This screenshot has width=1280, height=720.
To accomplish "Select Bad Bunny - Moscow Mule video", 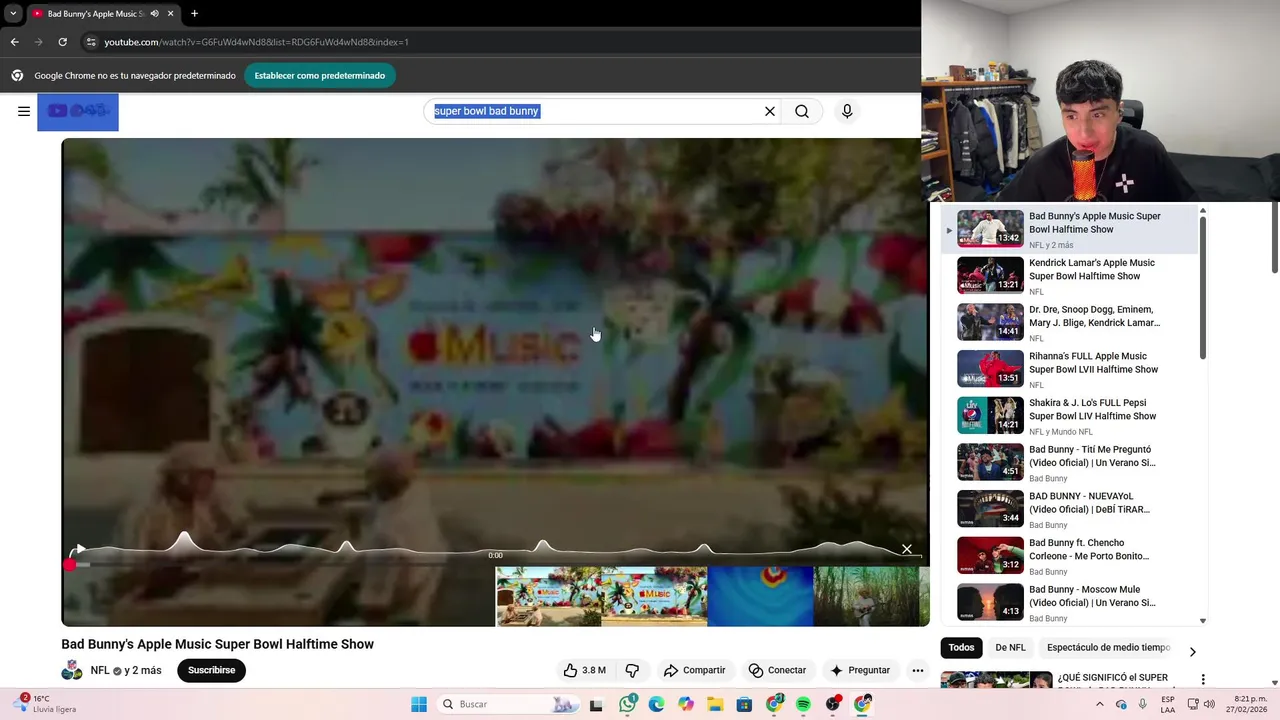I will (1070, 603).
